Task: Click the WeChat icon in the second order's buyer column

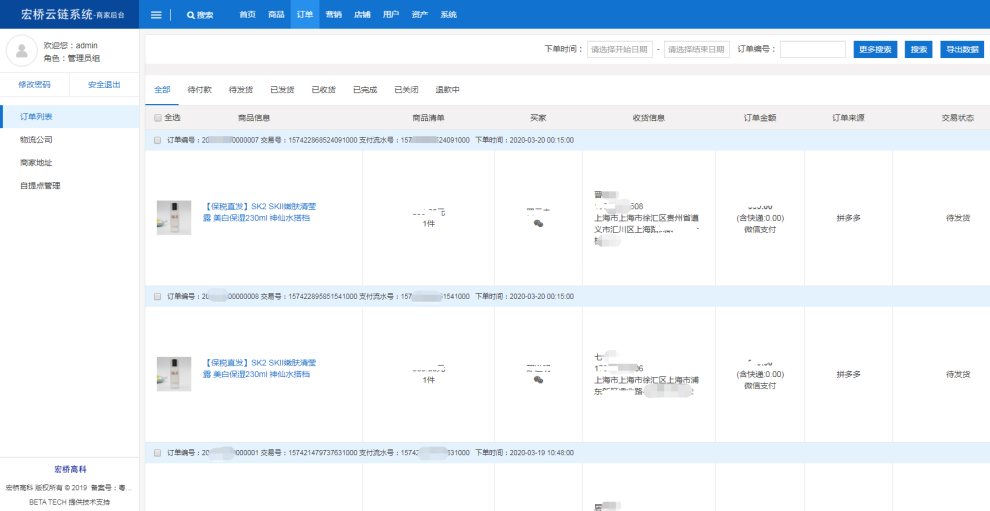Action: pyautogui.click(x=538, y=380)
